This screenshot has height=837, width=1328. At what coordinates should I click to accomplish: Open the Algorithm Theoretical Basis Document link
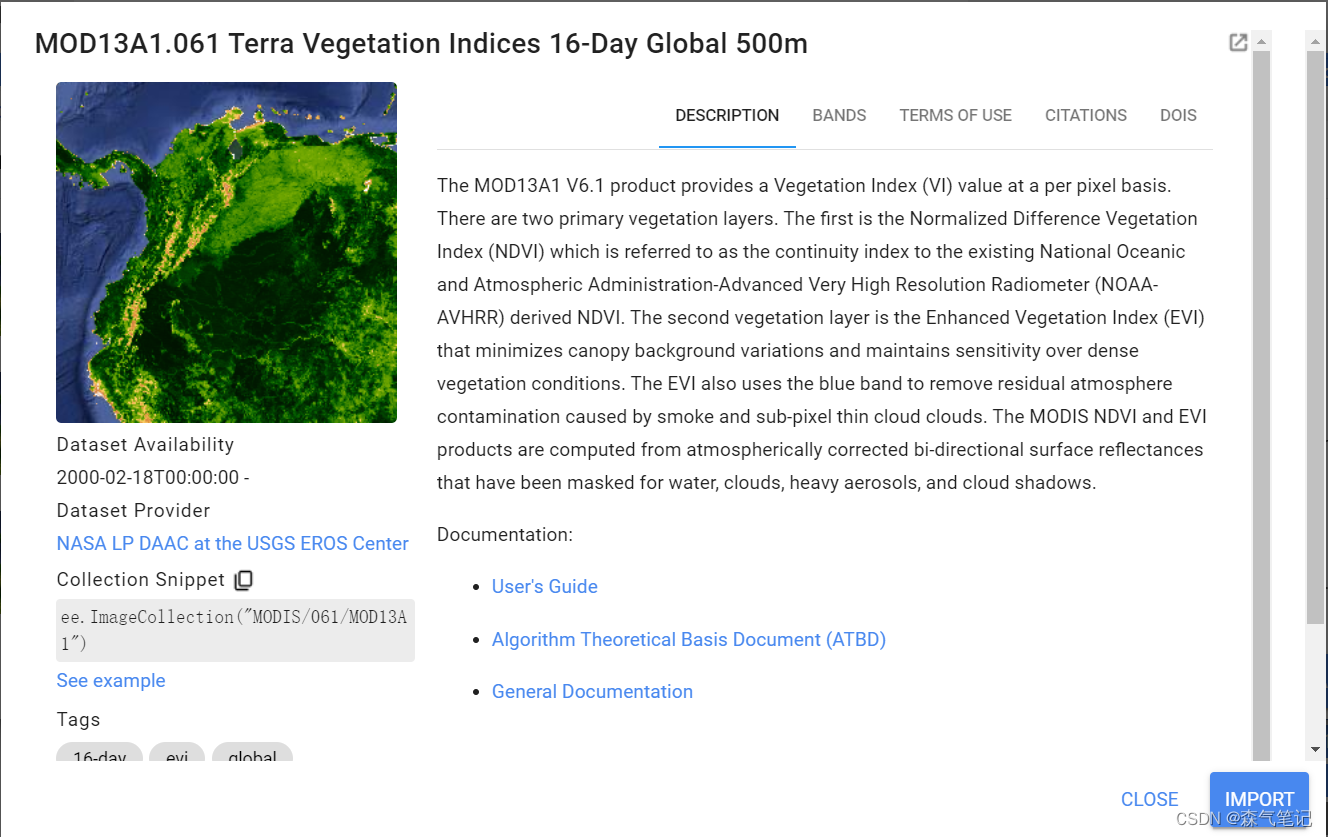coord(688,639)
